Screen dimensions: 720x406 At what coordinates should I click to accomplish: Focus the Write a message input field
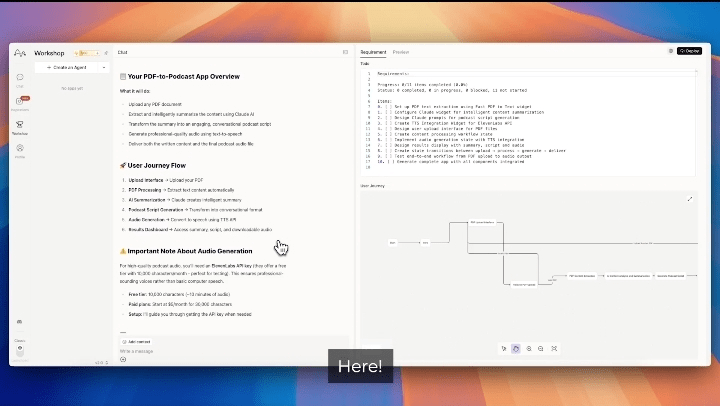200,351
